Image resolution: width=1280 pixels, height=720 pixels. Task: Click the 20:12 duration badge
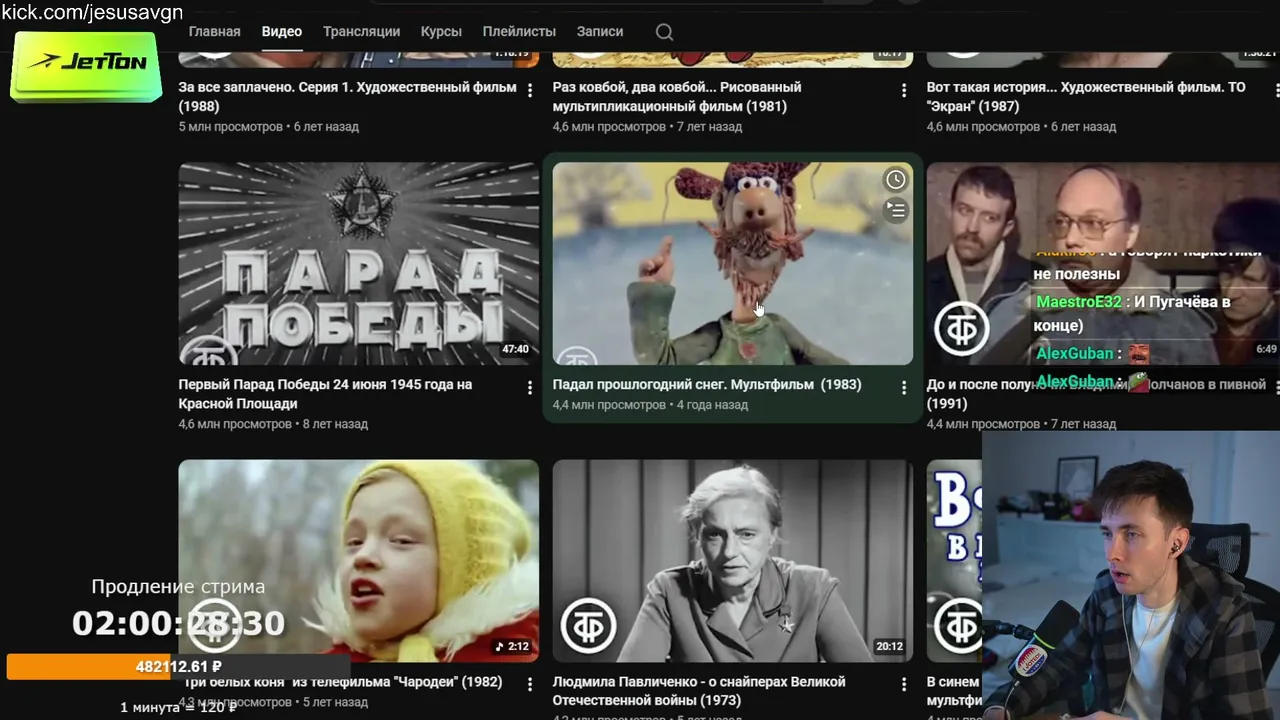click(889, 646)
